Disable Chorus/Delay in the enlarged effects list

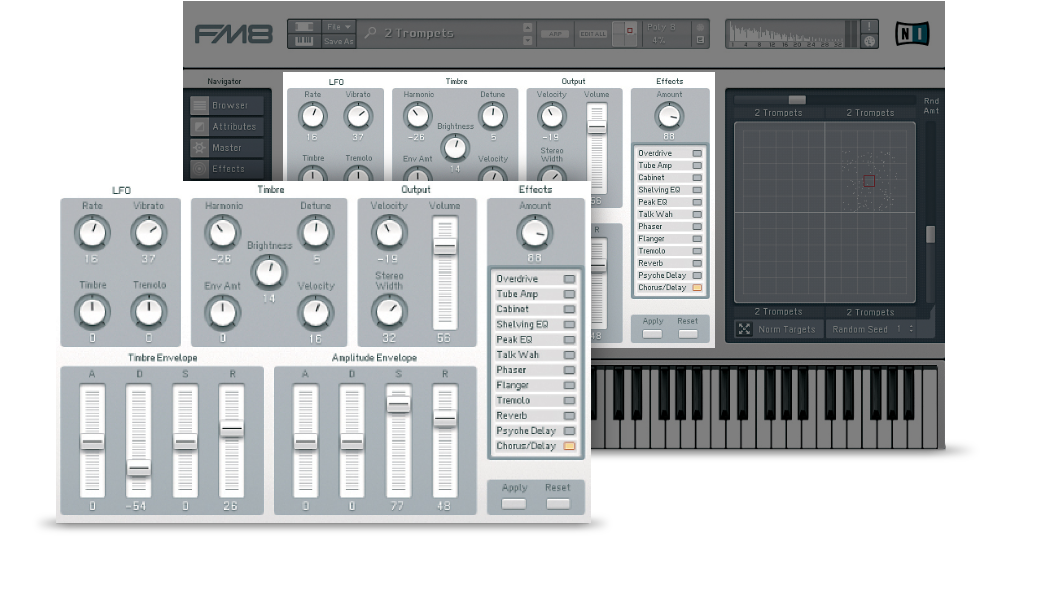[569, 446]
